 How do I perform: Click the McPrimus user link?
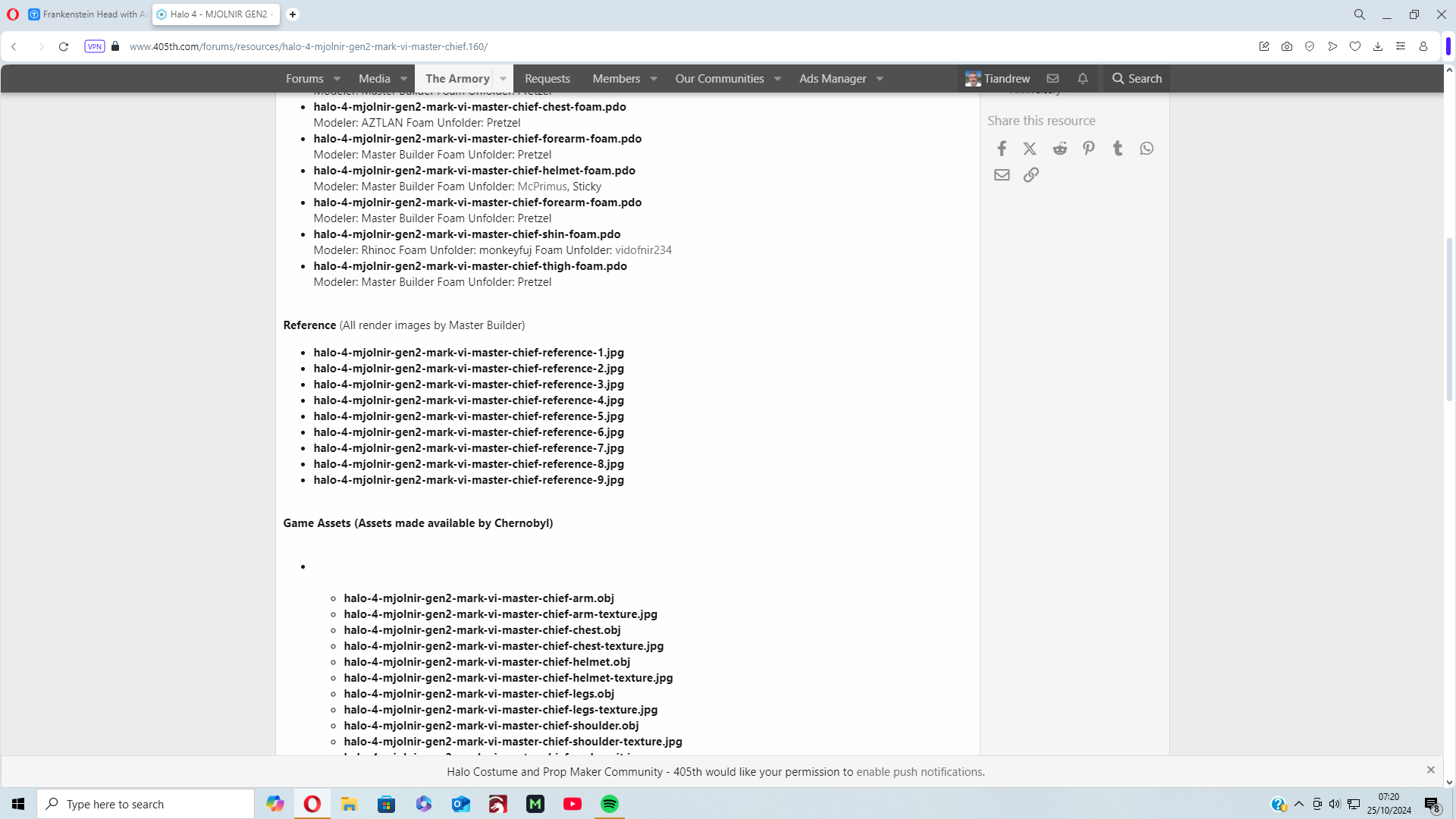click(x=542, y=187)
